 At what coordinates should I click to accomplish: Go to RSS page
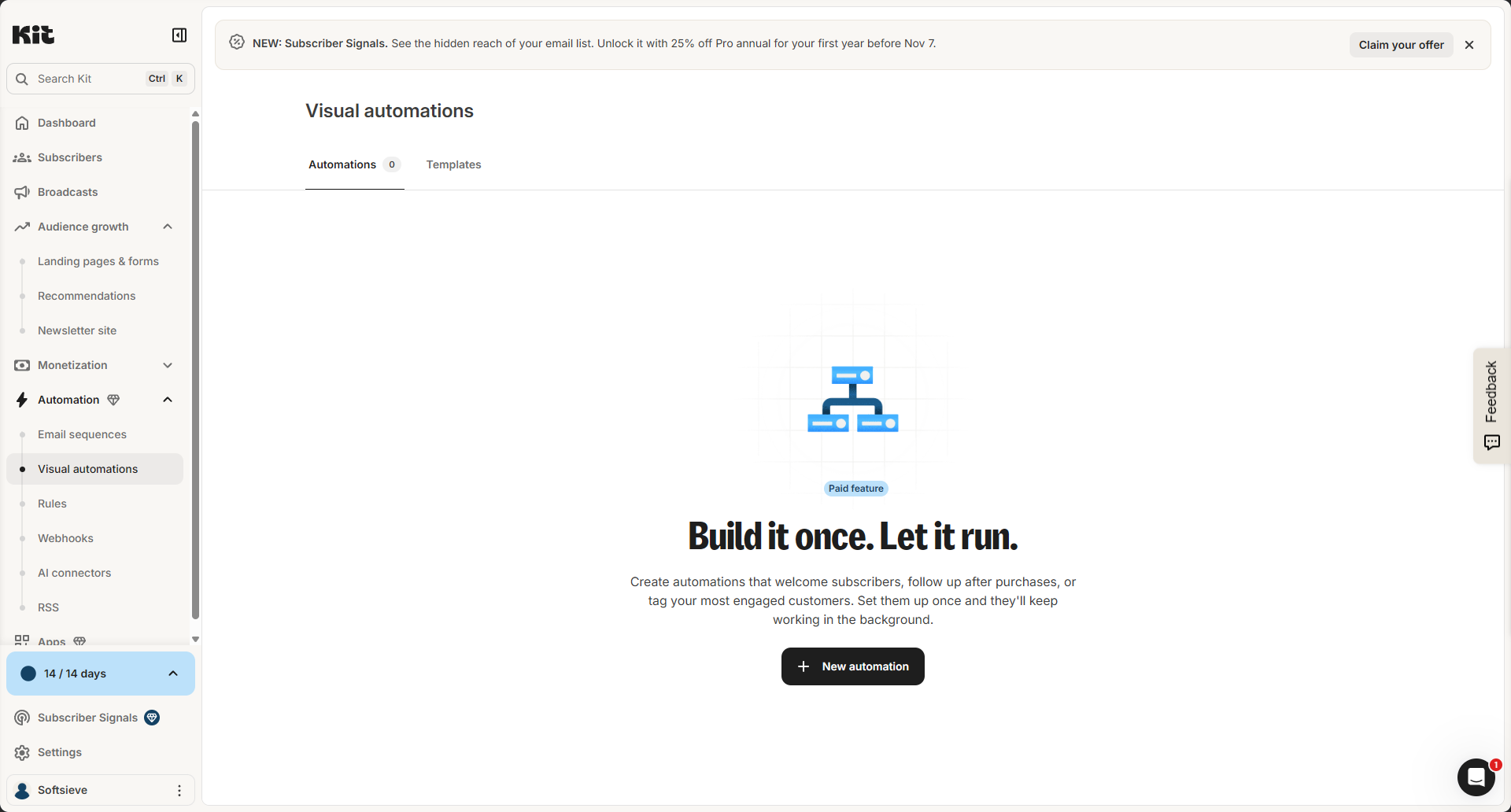pyautogui.click(x=48, y=607)
